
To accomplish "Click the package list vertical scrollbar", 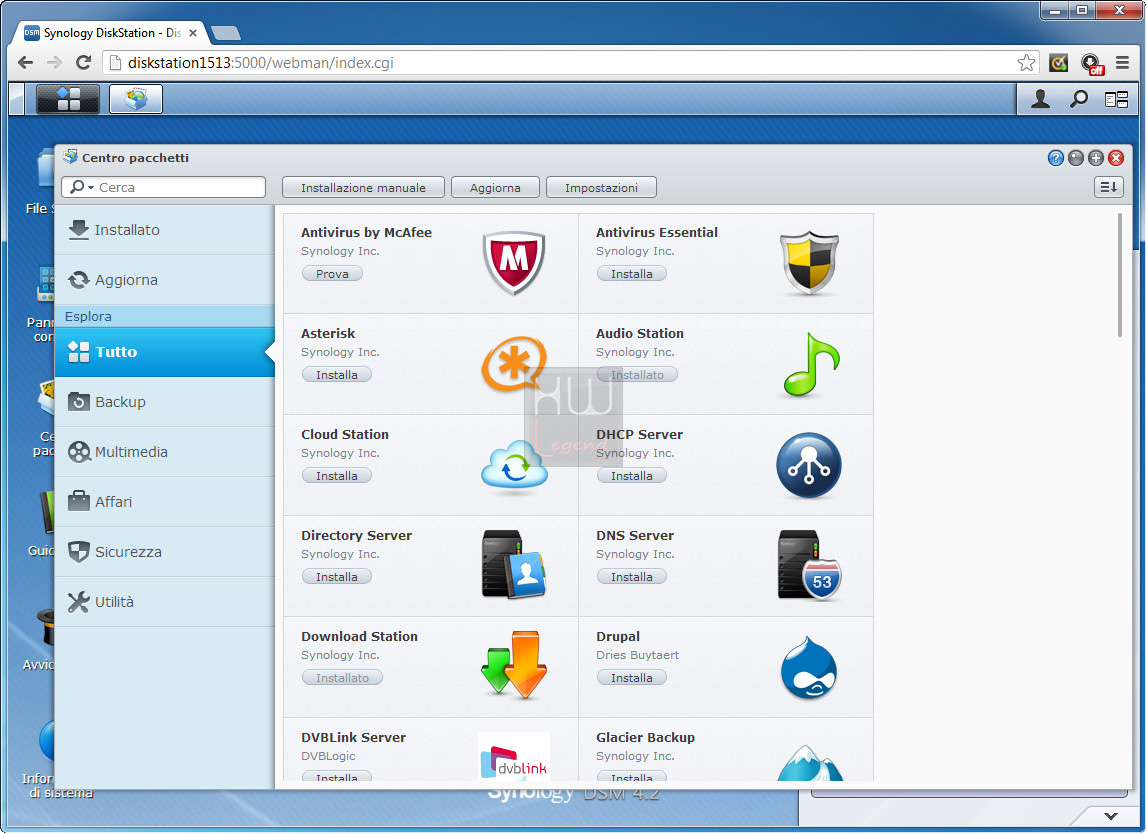I will (1119, 275).
